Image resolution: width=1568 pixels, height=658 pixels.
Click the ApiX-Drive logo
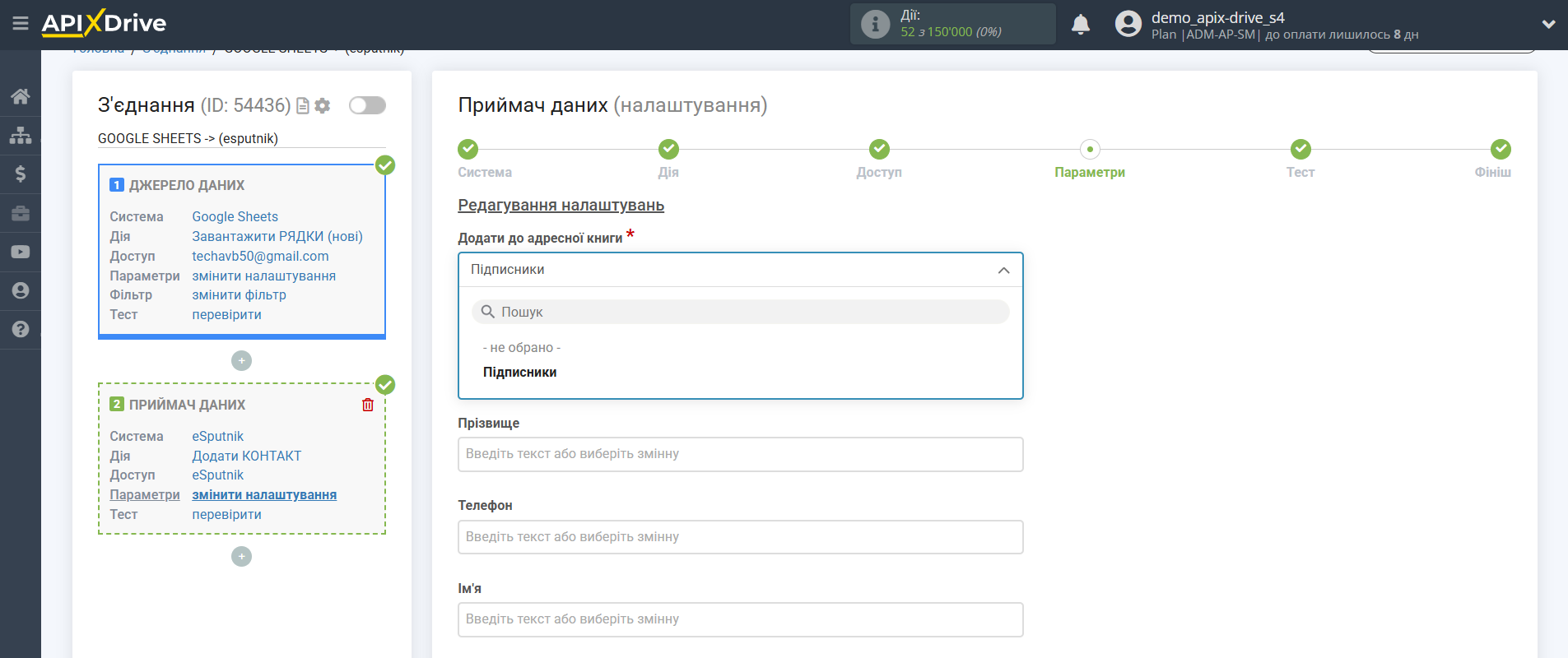click(104, 23)
